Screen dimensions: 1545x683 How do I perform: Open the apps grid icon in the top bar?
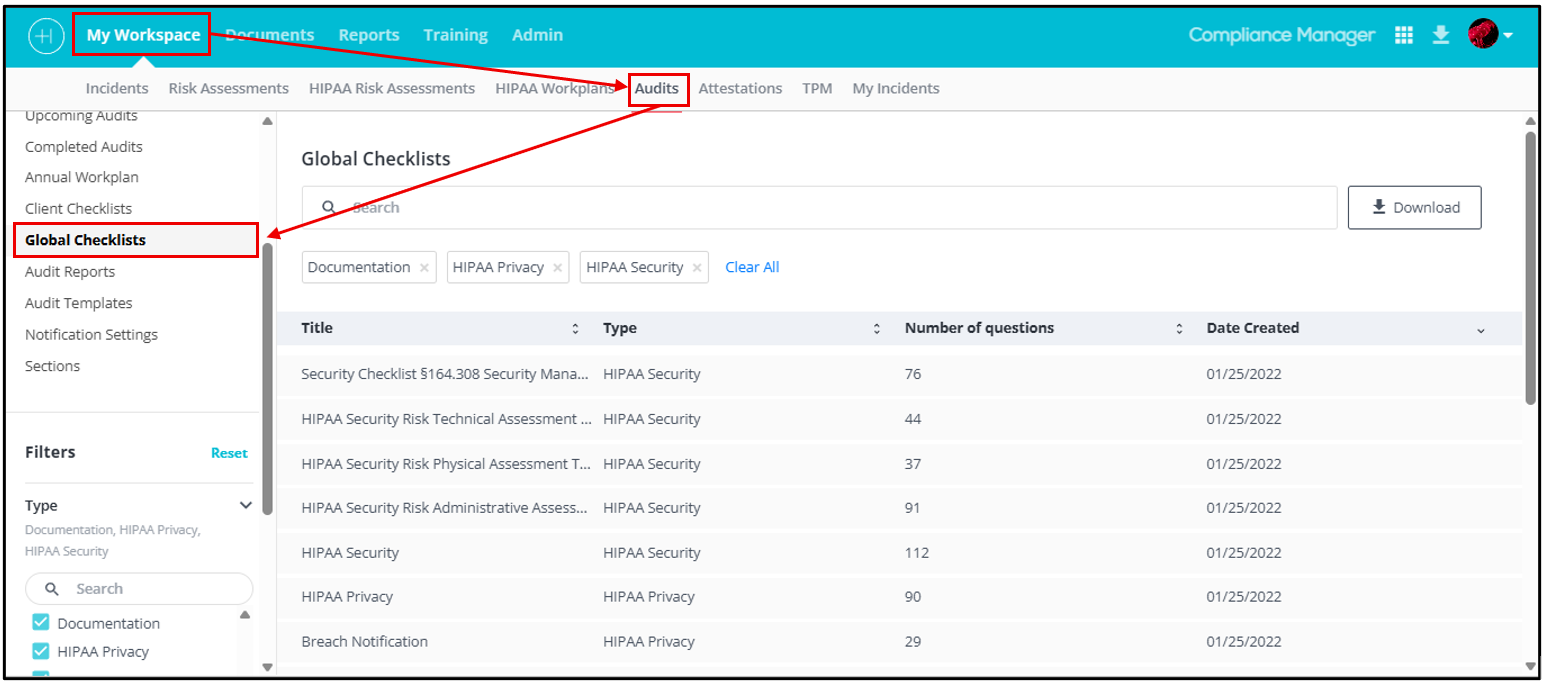click(x=1404, y=34)
